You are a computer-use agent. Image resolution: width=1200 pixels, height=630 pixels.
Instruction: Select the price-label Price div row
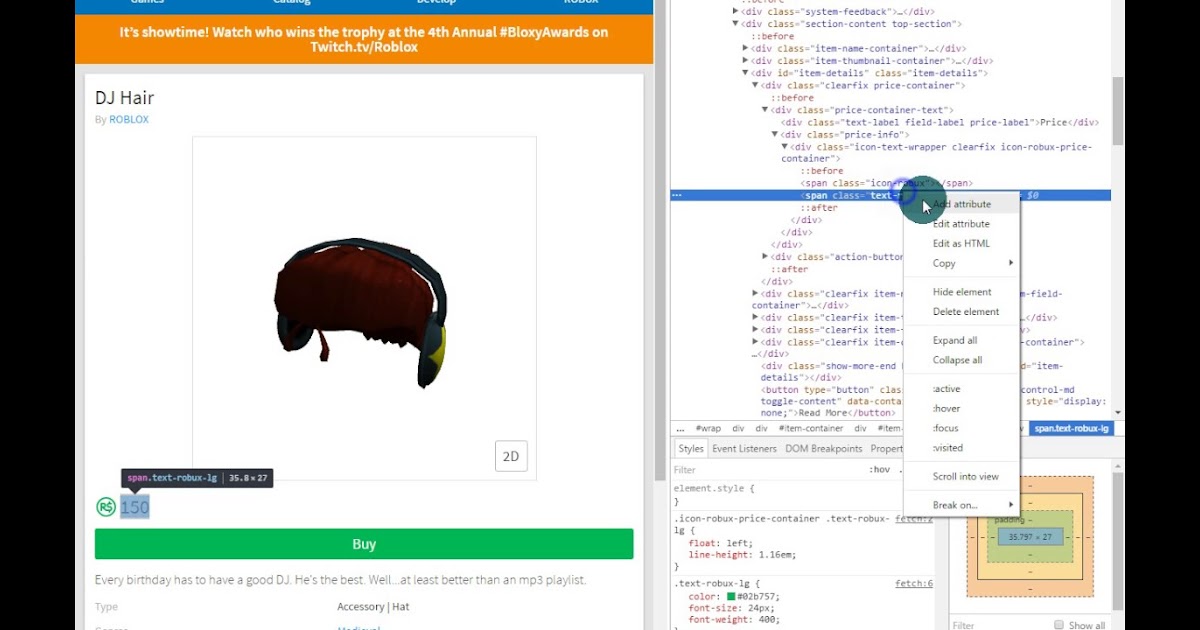[x=939, y=122]
